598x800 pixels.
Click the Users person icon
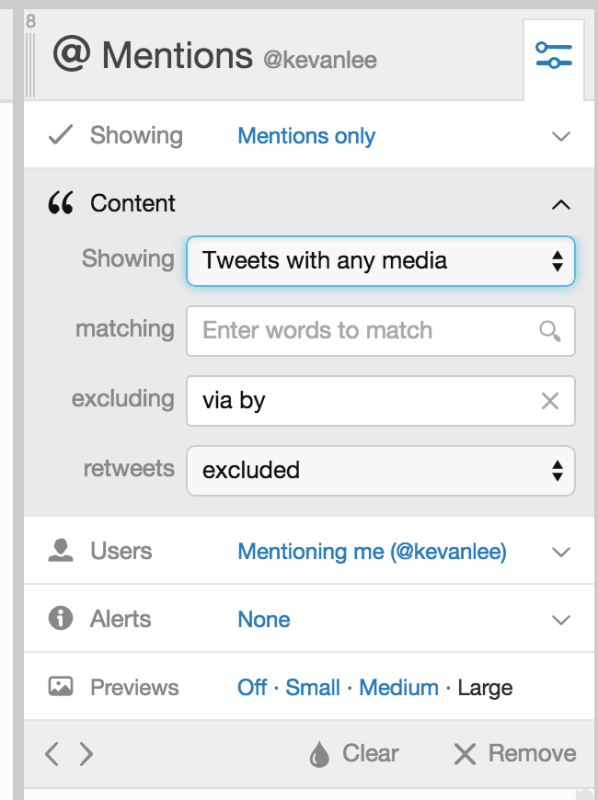pos(61,551)
